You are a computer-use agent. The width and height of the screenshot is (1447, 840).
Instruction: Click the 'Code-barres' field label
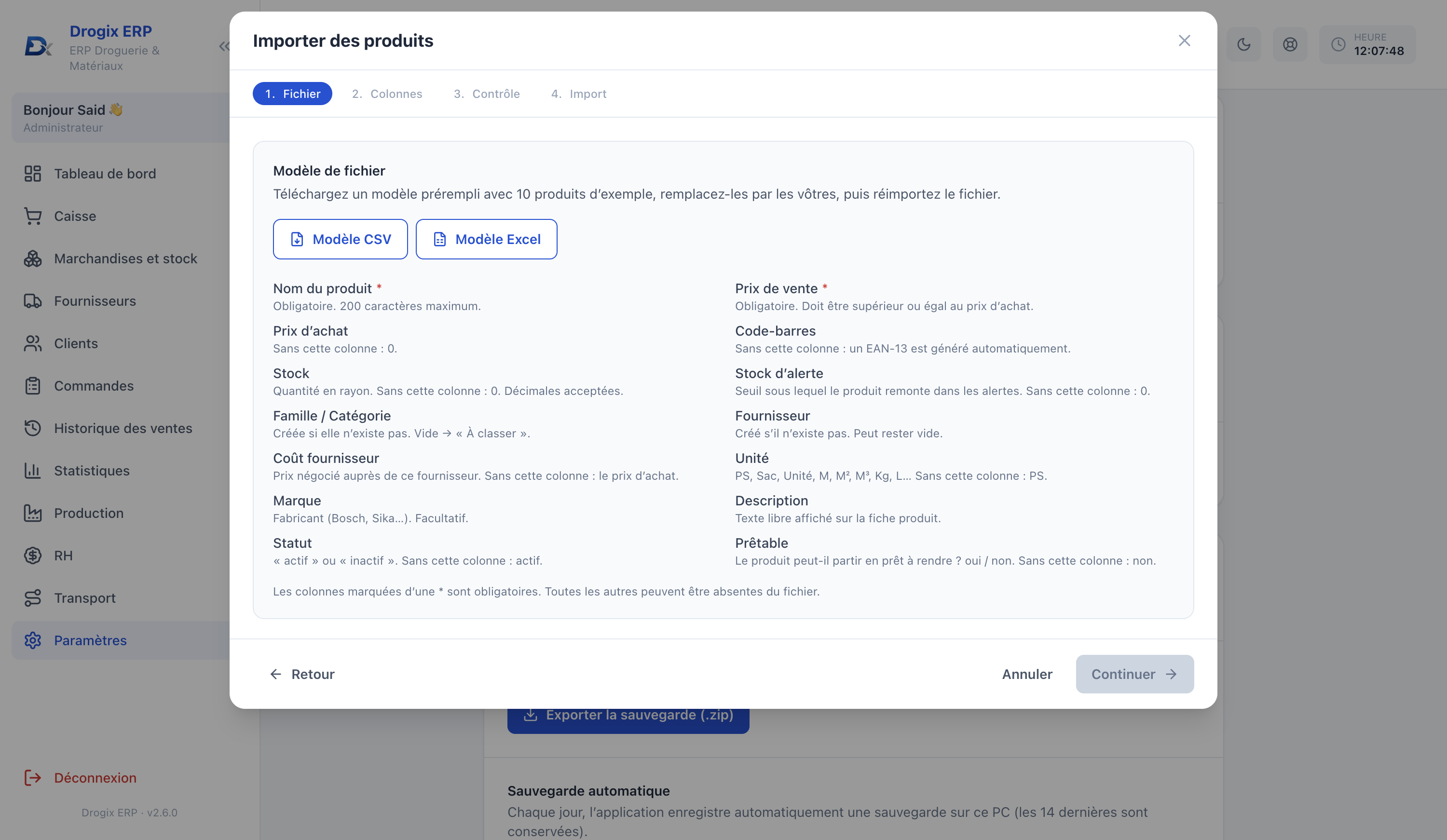(775, 331)
